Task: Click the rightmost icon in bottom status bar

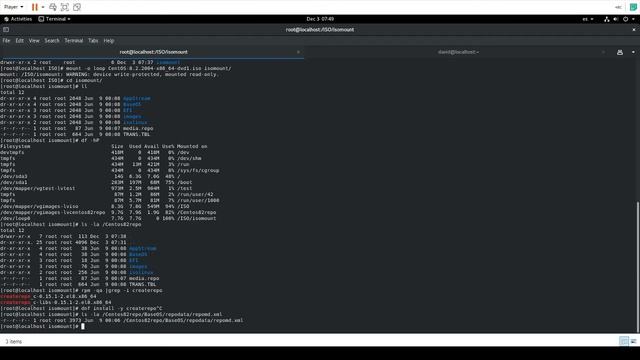Action: point(633,341)
